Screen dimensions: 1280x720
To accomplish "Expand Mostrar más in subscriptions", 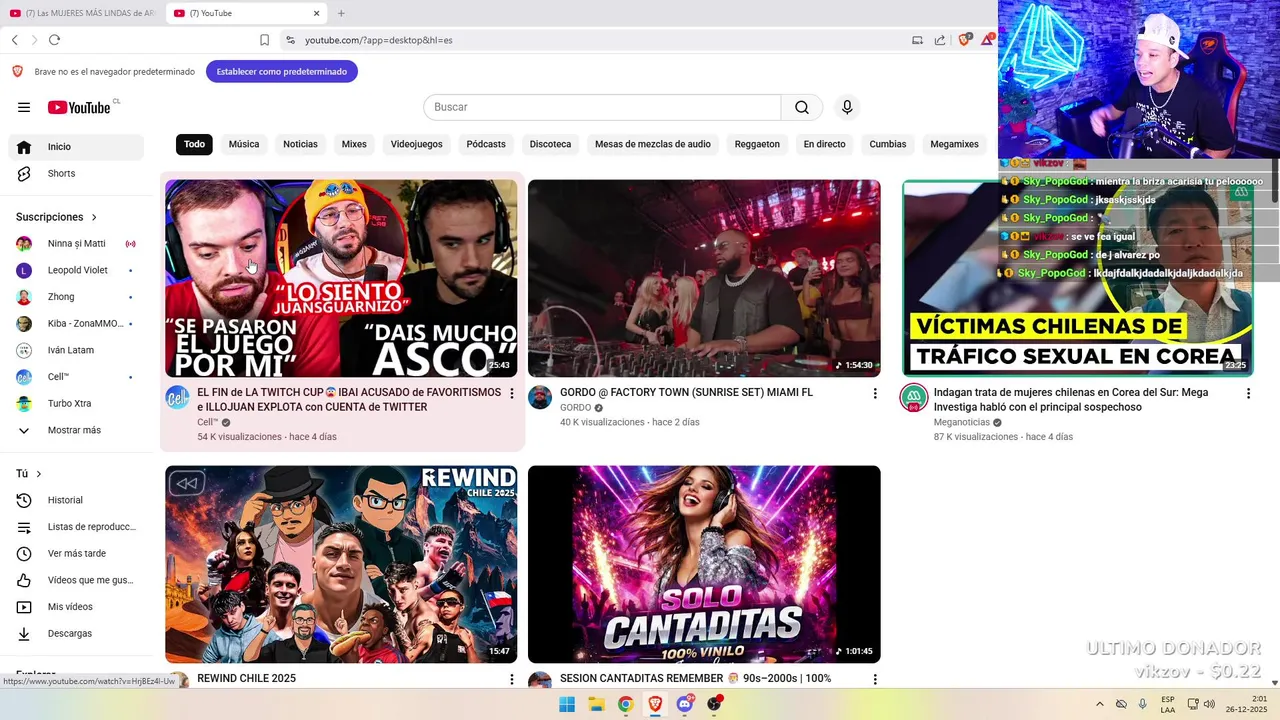I will tap(76, 430).
